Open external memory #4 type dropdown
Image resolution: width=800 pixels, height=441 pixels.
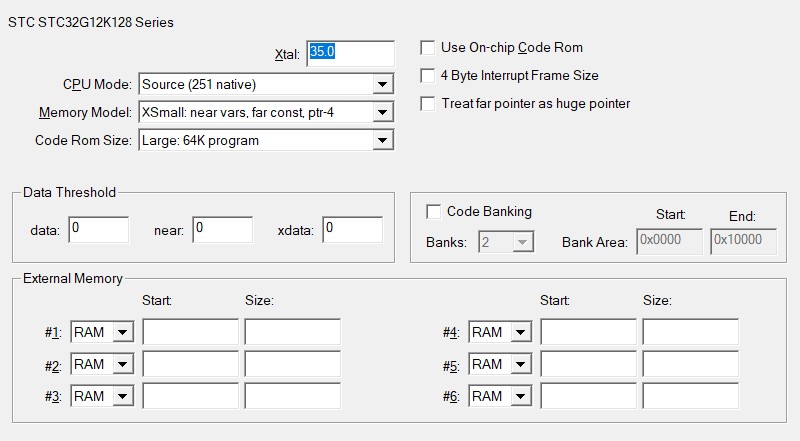[500, 332]
